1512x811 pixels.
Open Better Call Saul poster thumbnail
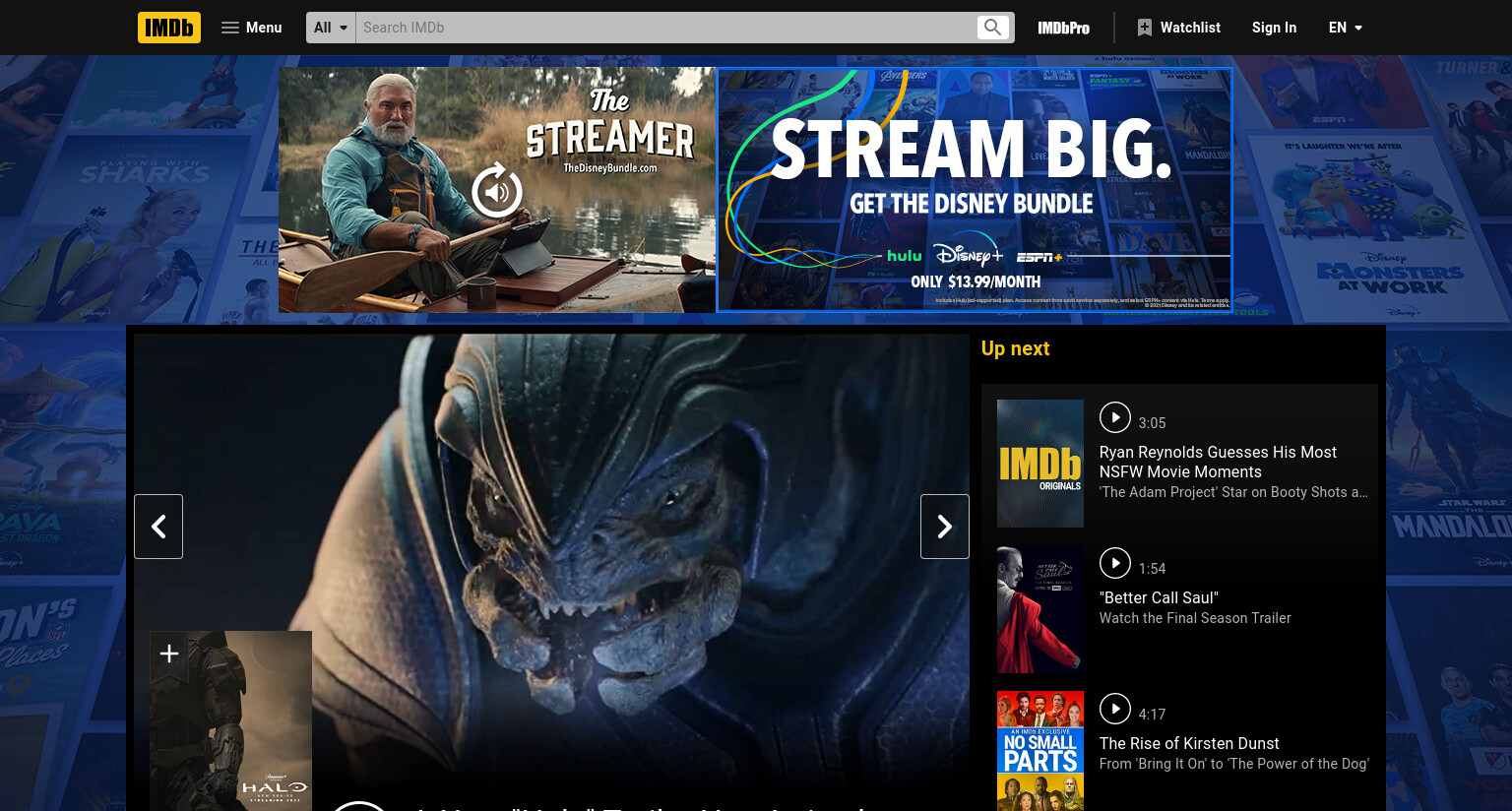click(1040, 609)
